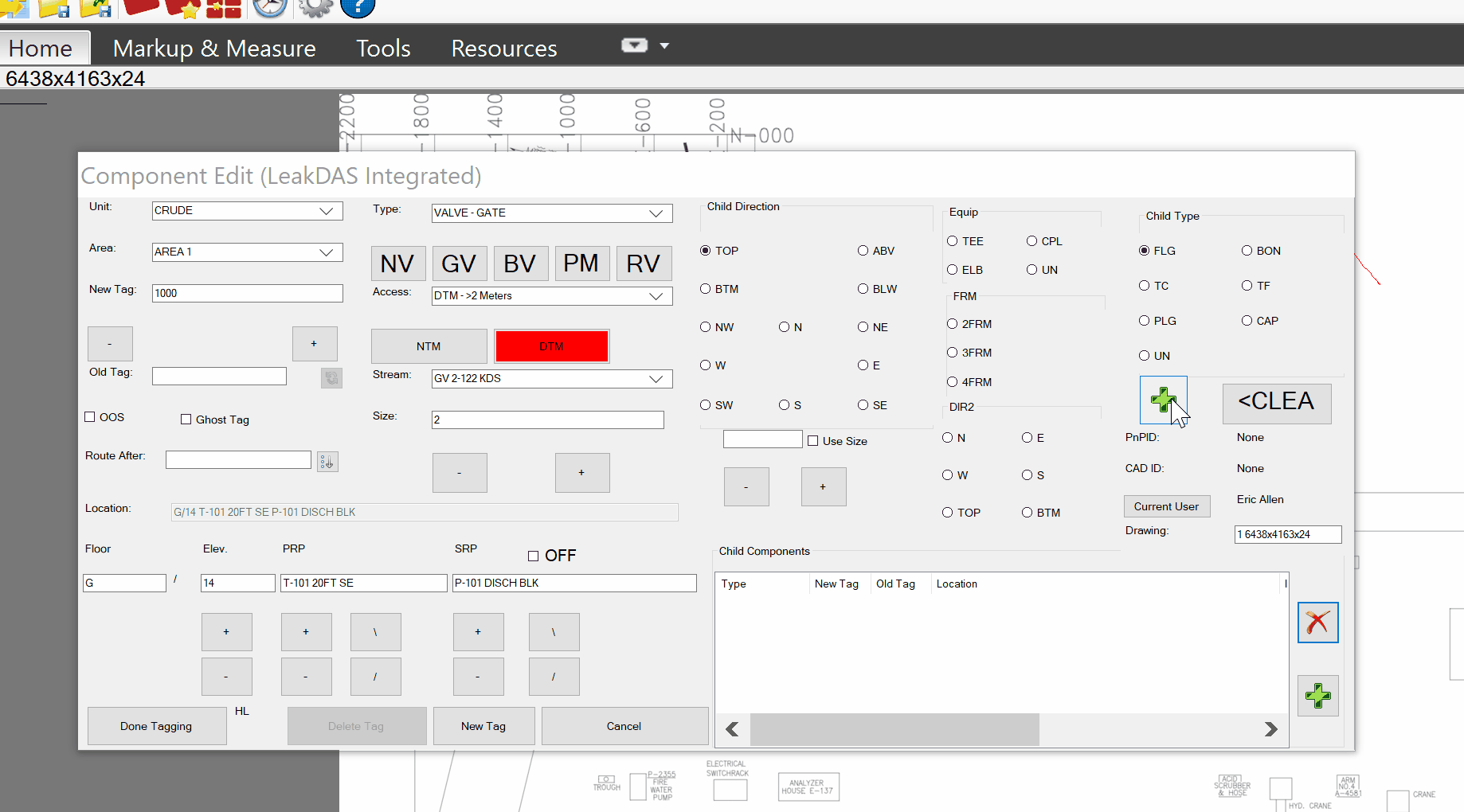The height and width of the screenshot is (812, 1464).
Task: Click the NV valve type shortcut button
Action: tap(397, 264)
